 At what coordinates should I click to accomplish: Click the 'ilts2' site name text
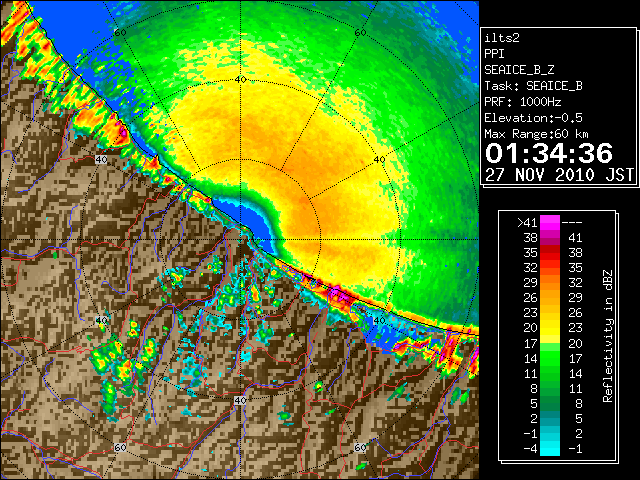(502, 38)
